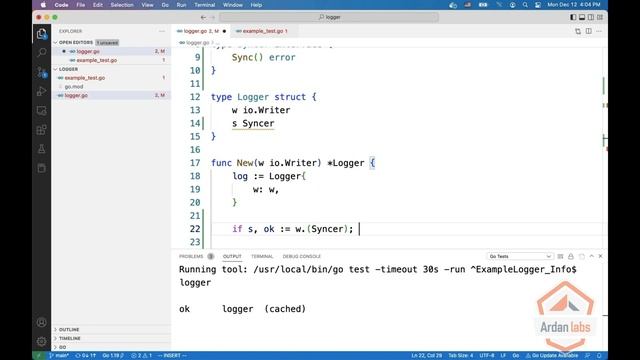
Task: Open the Manage gear menu
Action: pyautogui.click(x=42, y=341)
